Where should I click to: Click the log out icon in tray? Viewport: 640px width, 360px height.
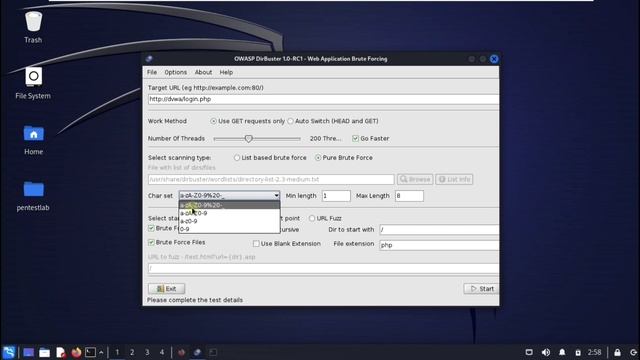point(633,352)
